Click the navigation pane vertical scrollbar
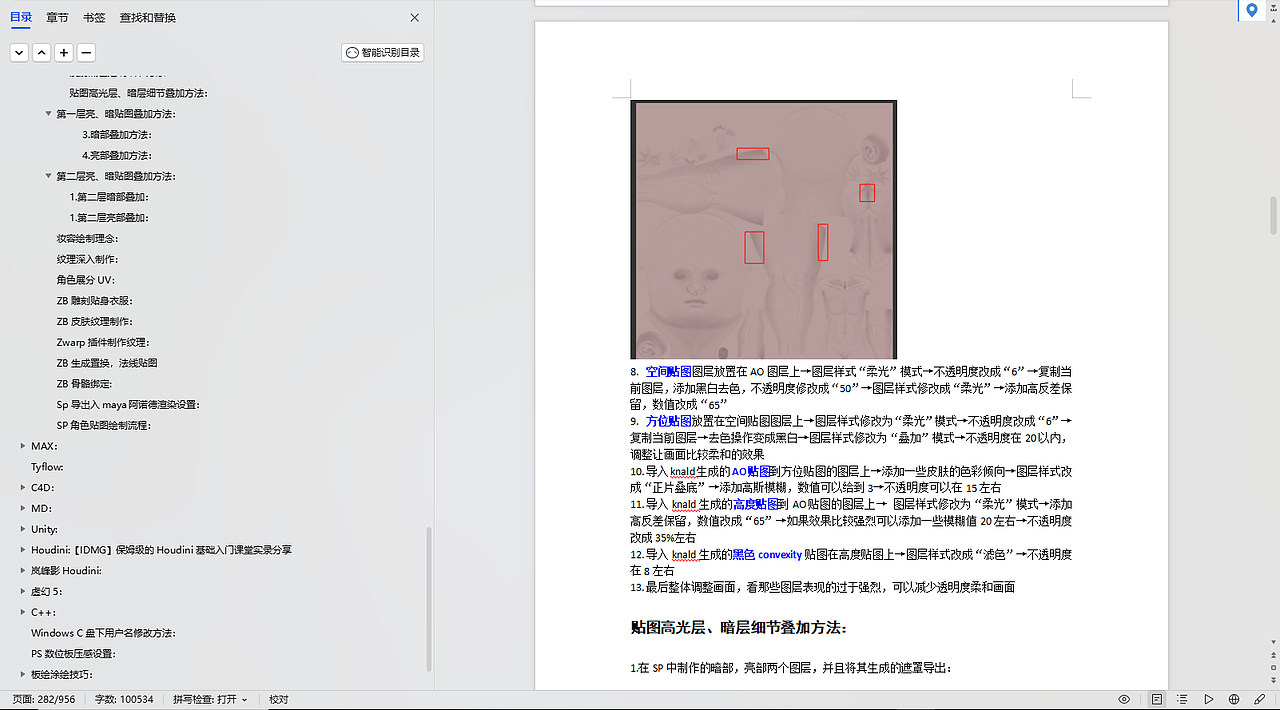 pos(430,599)
